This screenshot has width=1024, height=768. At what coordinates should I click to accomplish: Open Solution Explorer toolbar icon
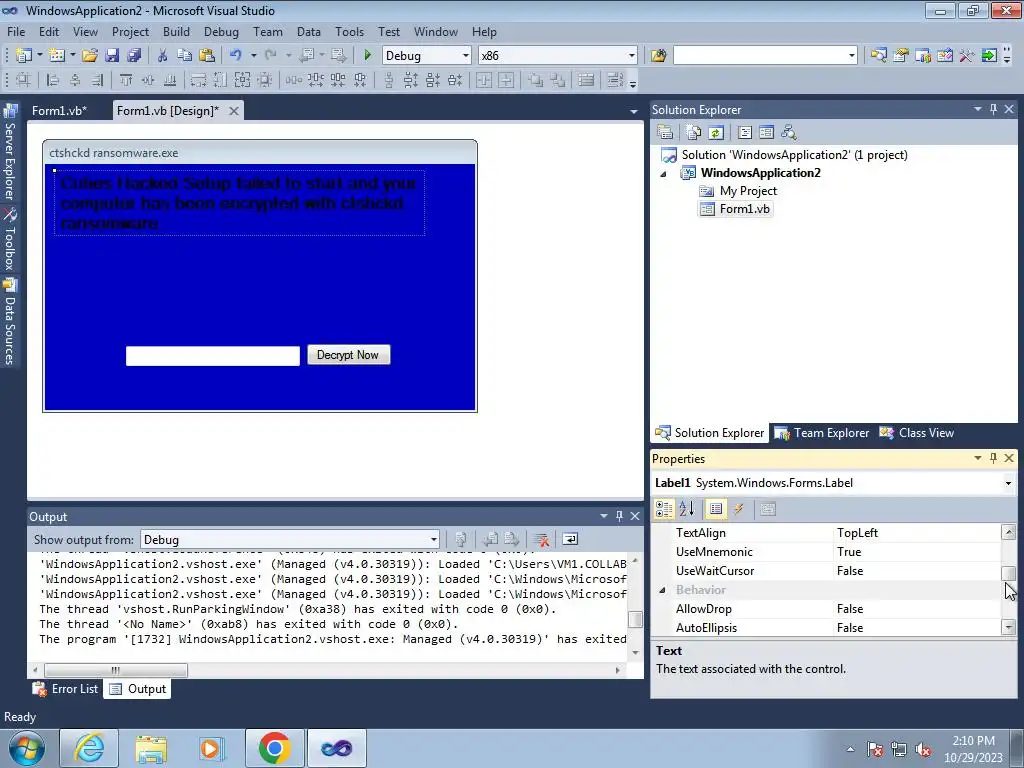click(x=878, y=56)
